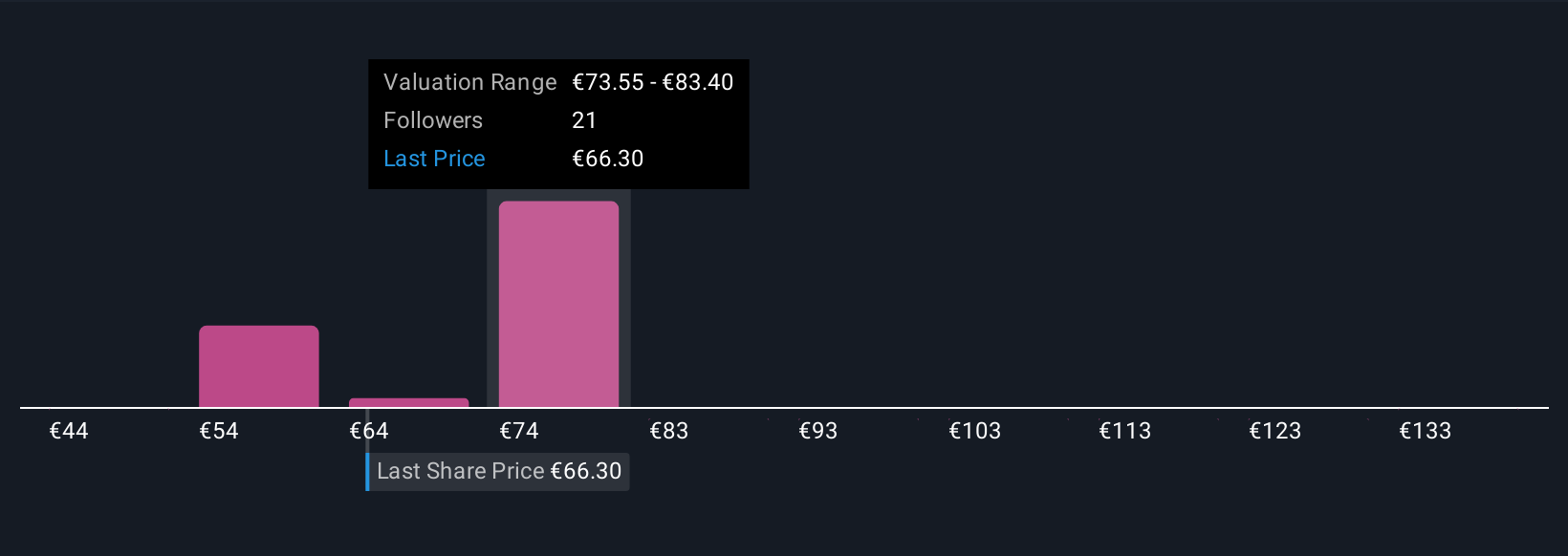Image resolution: width=1568 pixels, height=556 pixels.
Task: Click the €133 axis label
Action: coord(1426,431)
